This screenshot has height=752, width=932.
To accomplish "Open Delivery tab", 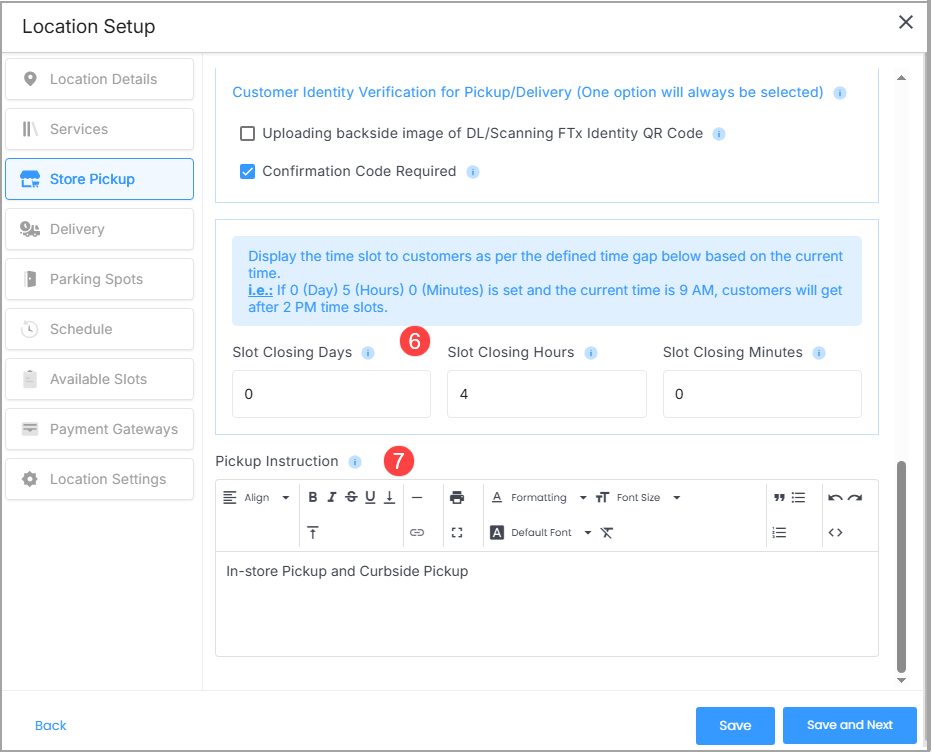I will [100, 229].
